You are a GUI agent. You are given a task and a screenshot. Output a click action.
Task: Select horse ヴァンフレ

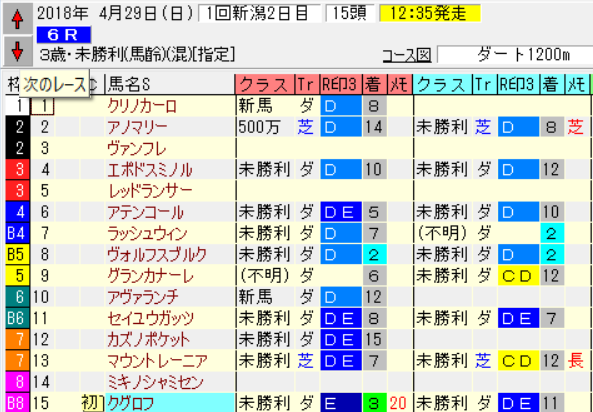click(137, 148)
